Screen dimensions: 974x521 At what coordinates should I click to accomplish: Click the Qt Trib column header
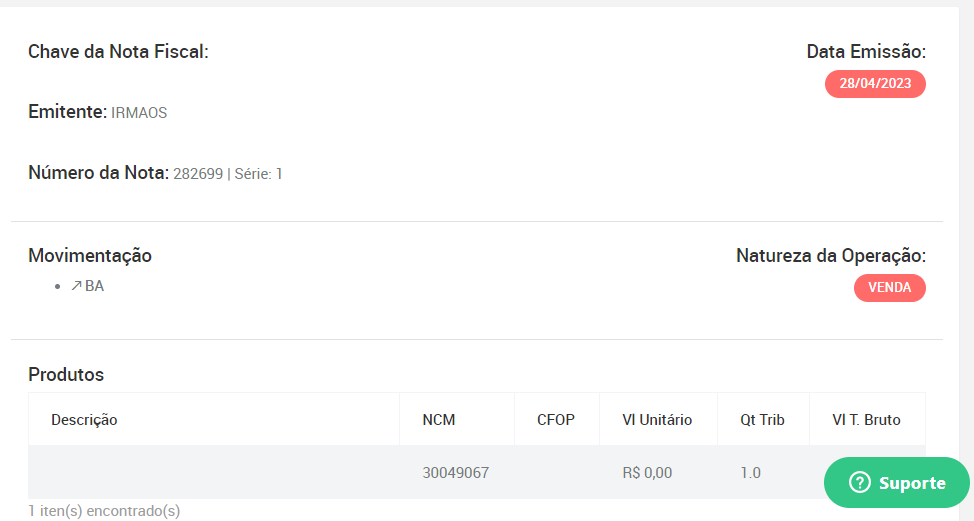click(x=762, y=420)
